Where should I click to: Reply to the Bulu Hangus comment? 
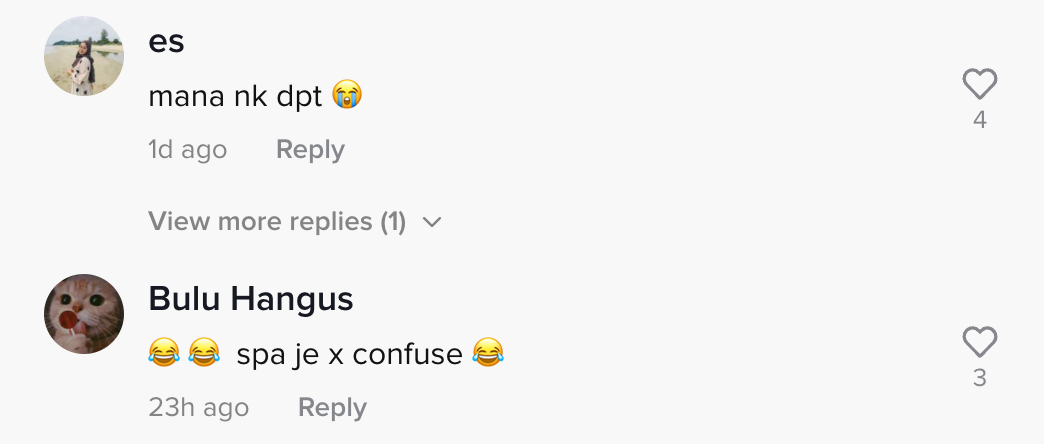click(x=332, y=408)
